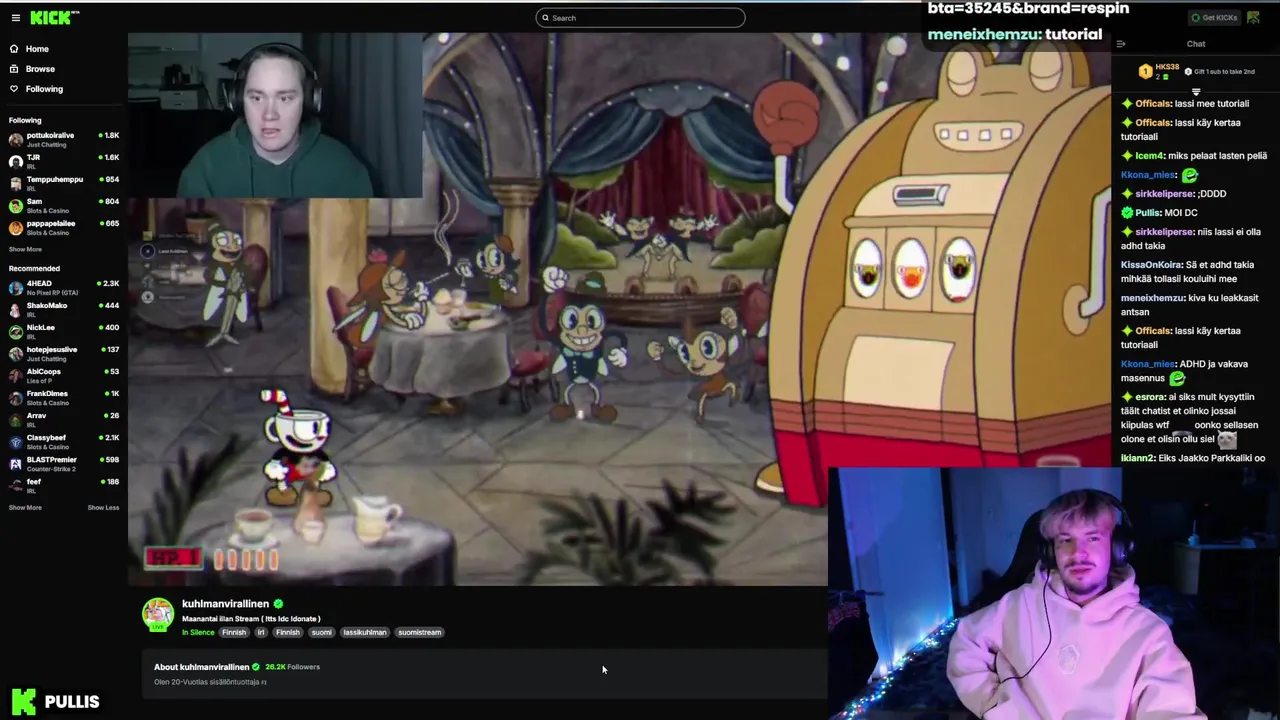Click 'Counter-Strike 2' under BLASTPremier
The width and height of the screenshot is (1280, 720).
(50, 469)
